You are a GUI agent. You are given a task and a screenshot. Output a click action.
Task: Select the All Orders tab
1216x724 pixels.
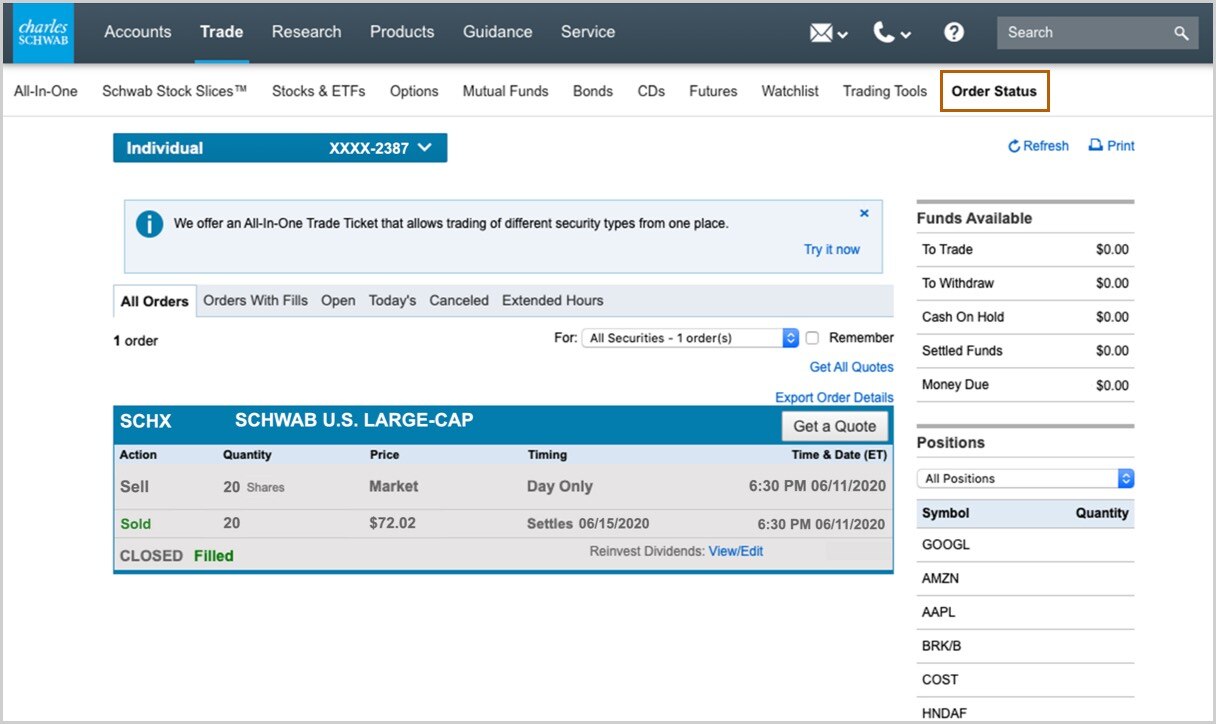point(155,301)
